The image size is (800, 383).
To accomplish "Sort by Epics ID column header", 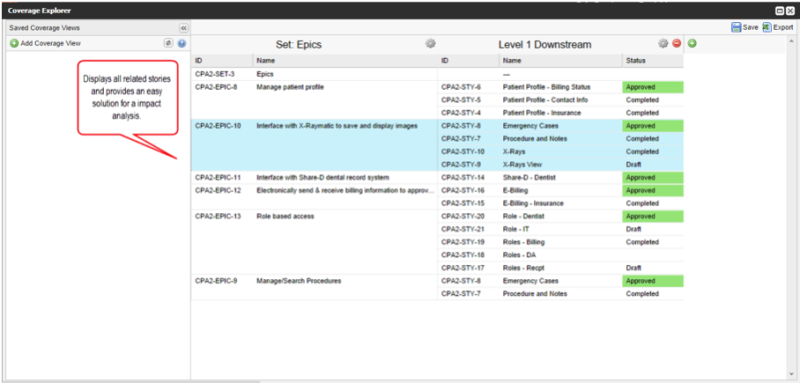I will click(x=222, y=61).
